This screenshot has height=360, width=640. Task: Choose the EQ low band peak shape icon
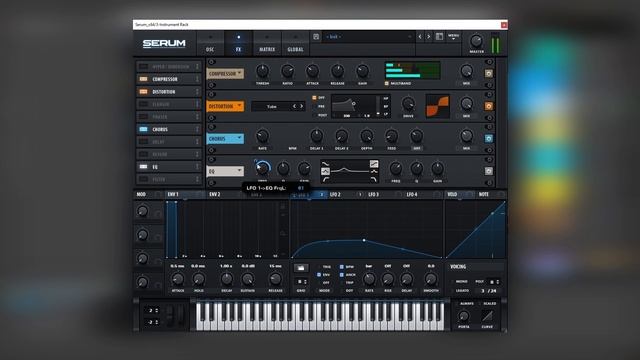point(325,171)
